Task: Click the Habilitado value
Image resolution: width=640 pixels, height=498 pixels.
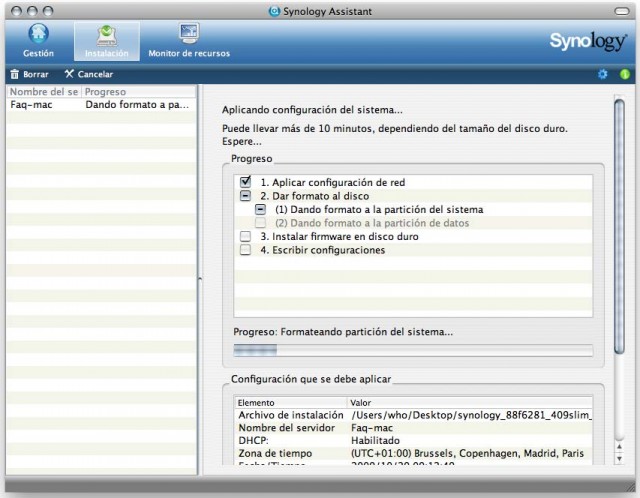Action: click(376, 440)
